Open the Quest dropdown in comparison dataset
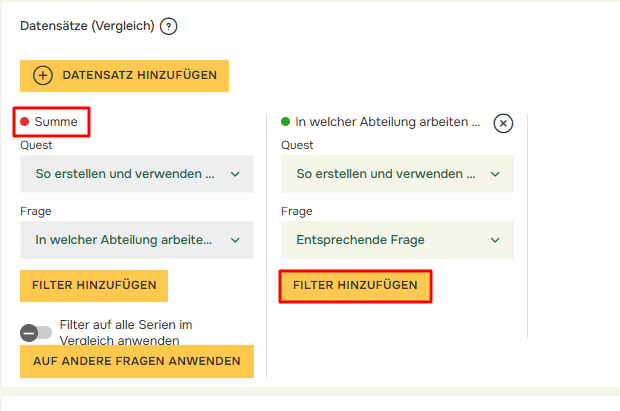 click(x=397, y=174)
